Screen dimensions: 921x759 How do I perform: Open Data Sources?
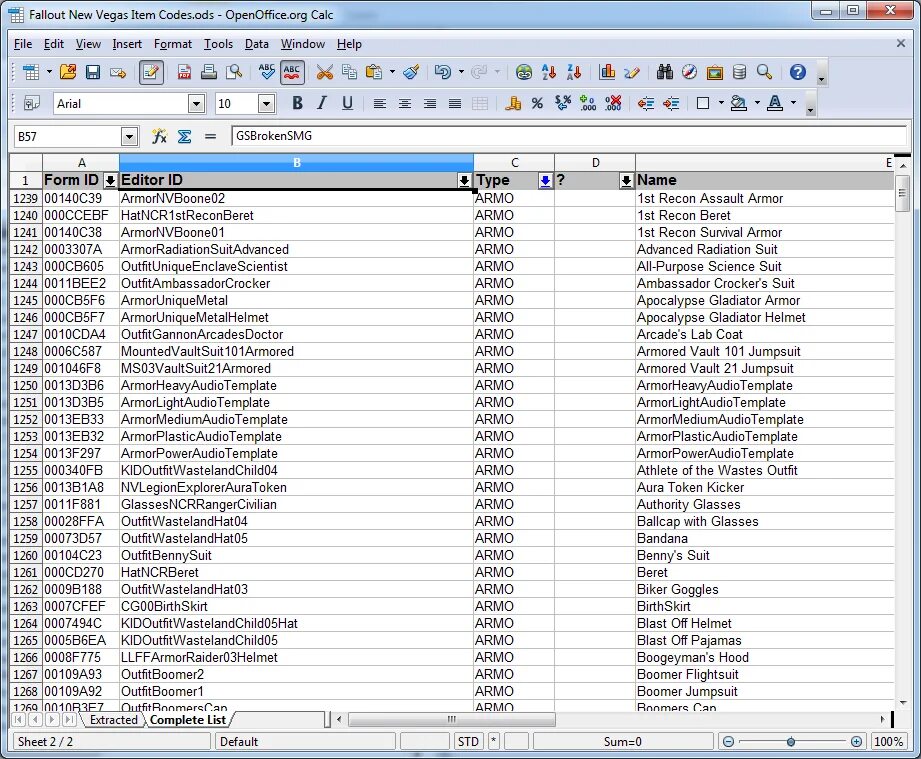click(x=740, y=72)
